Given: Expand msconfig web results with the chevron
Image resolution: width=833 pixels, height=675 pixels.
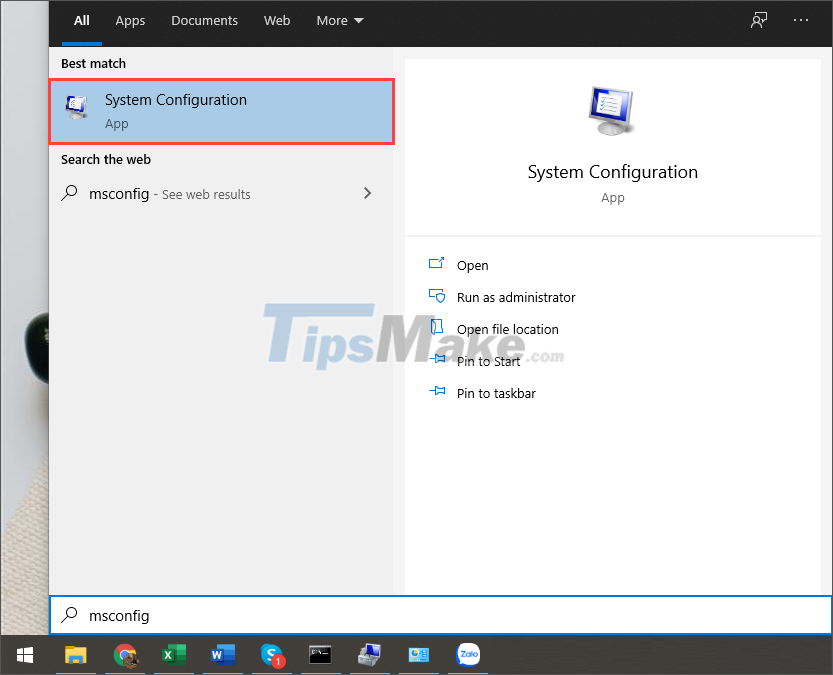Looking at the screenshot, I should (x=367, y=193).
